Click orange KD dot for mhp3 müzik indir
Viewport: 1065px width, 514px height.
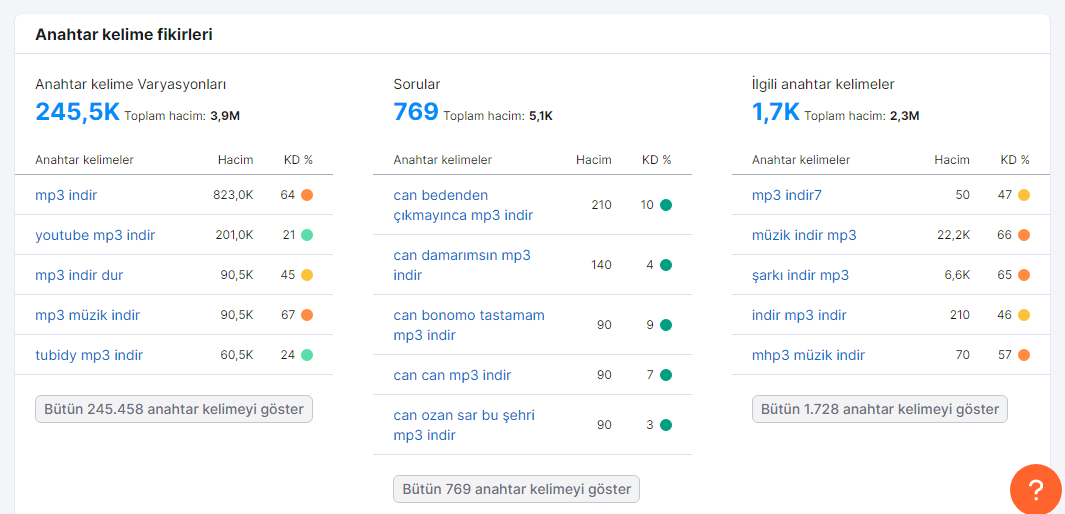[x=1024, y=355]
